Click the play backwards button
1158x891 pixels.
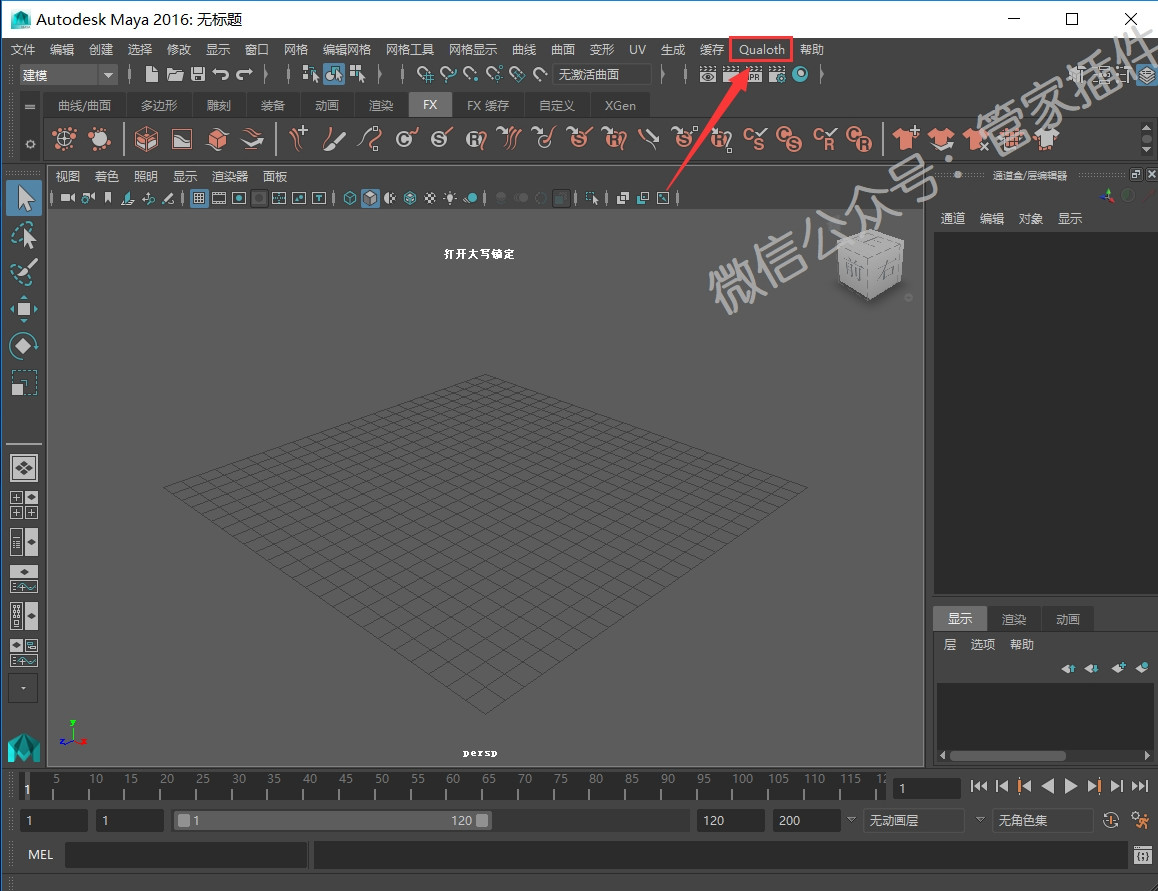coord(1047,786)
